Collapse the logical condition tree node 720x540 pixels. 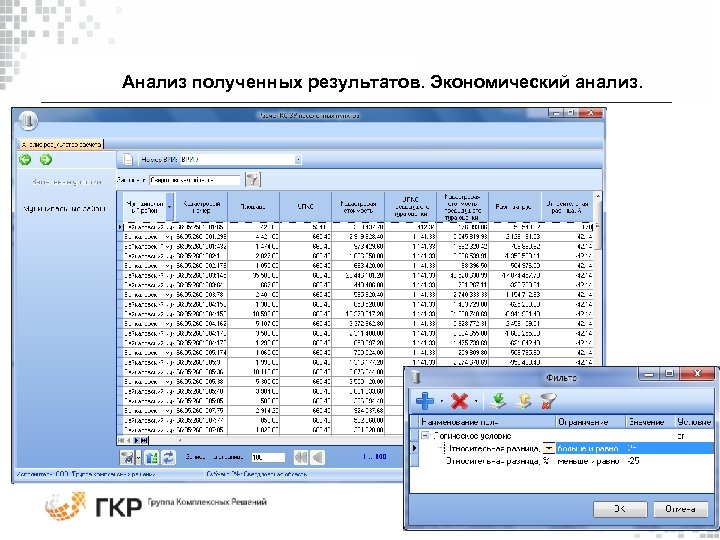425,436
